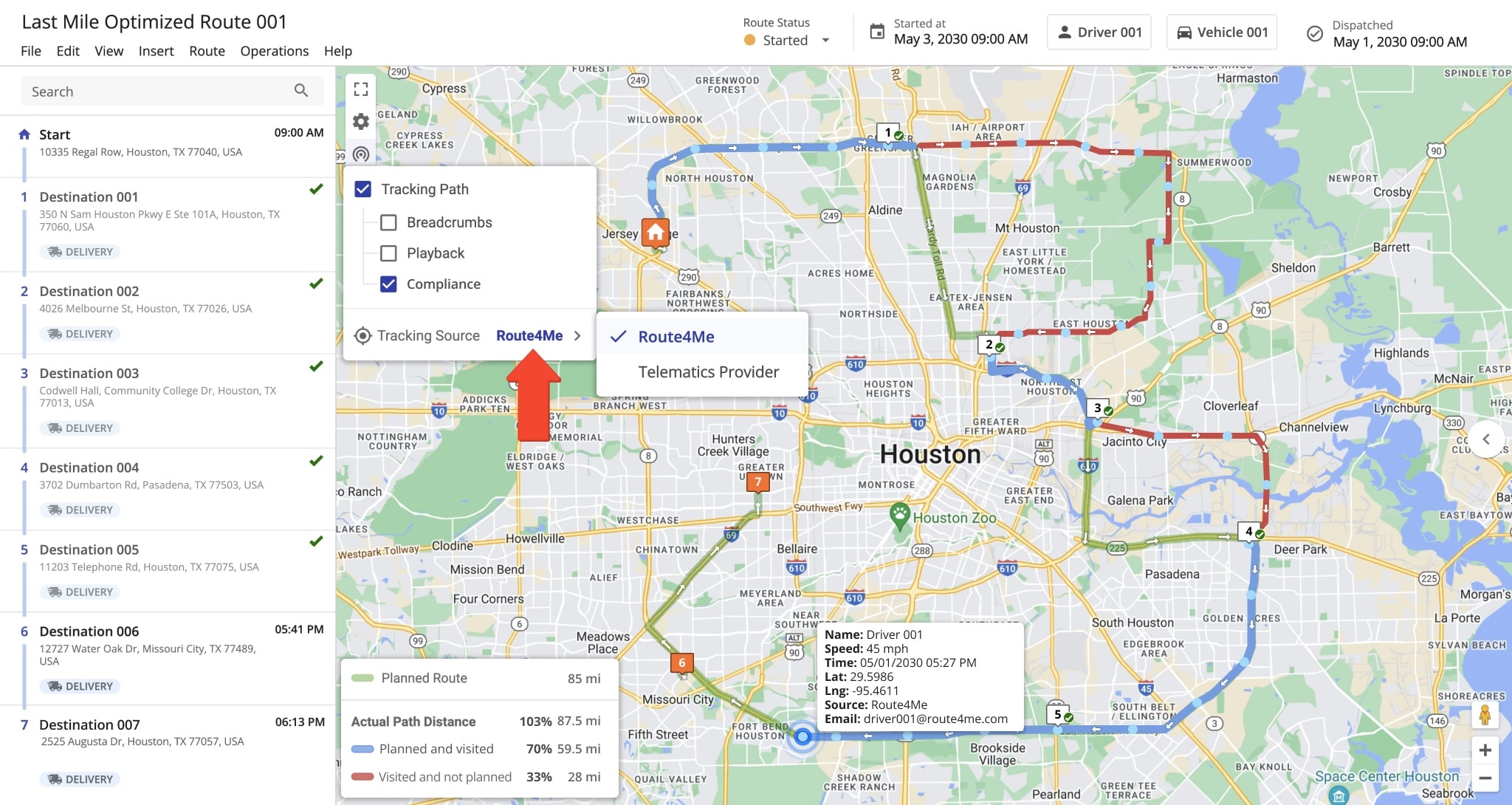Click the tracking target icon below the gear

point(361,155)
